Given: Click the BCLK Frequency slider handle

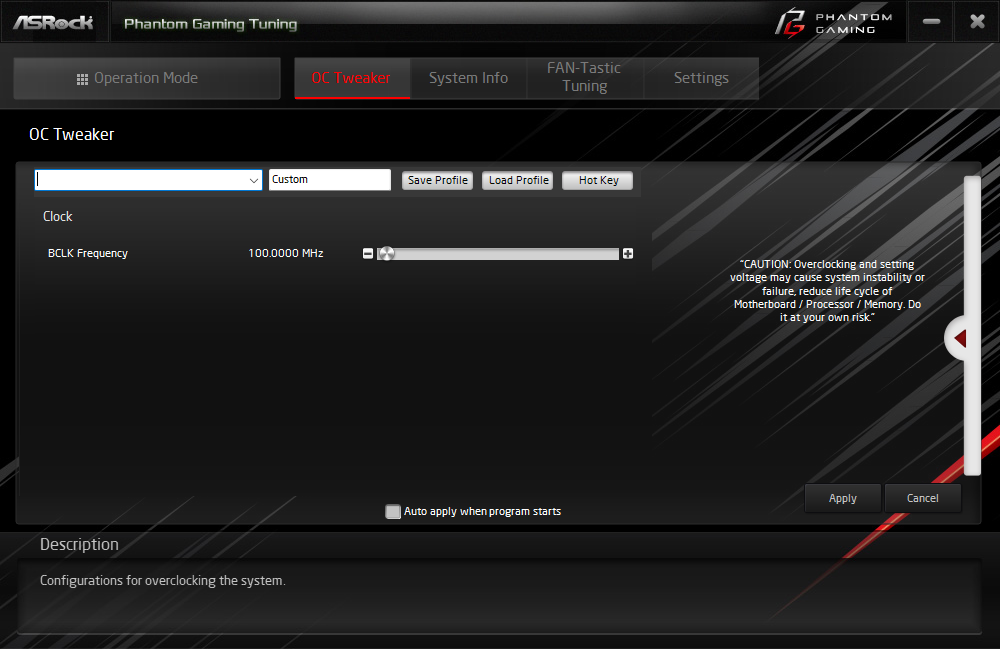Looking at the screenshot, I should click(386, 254).
